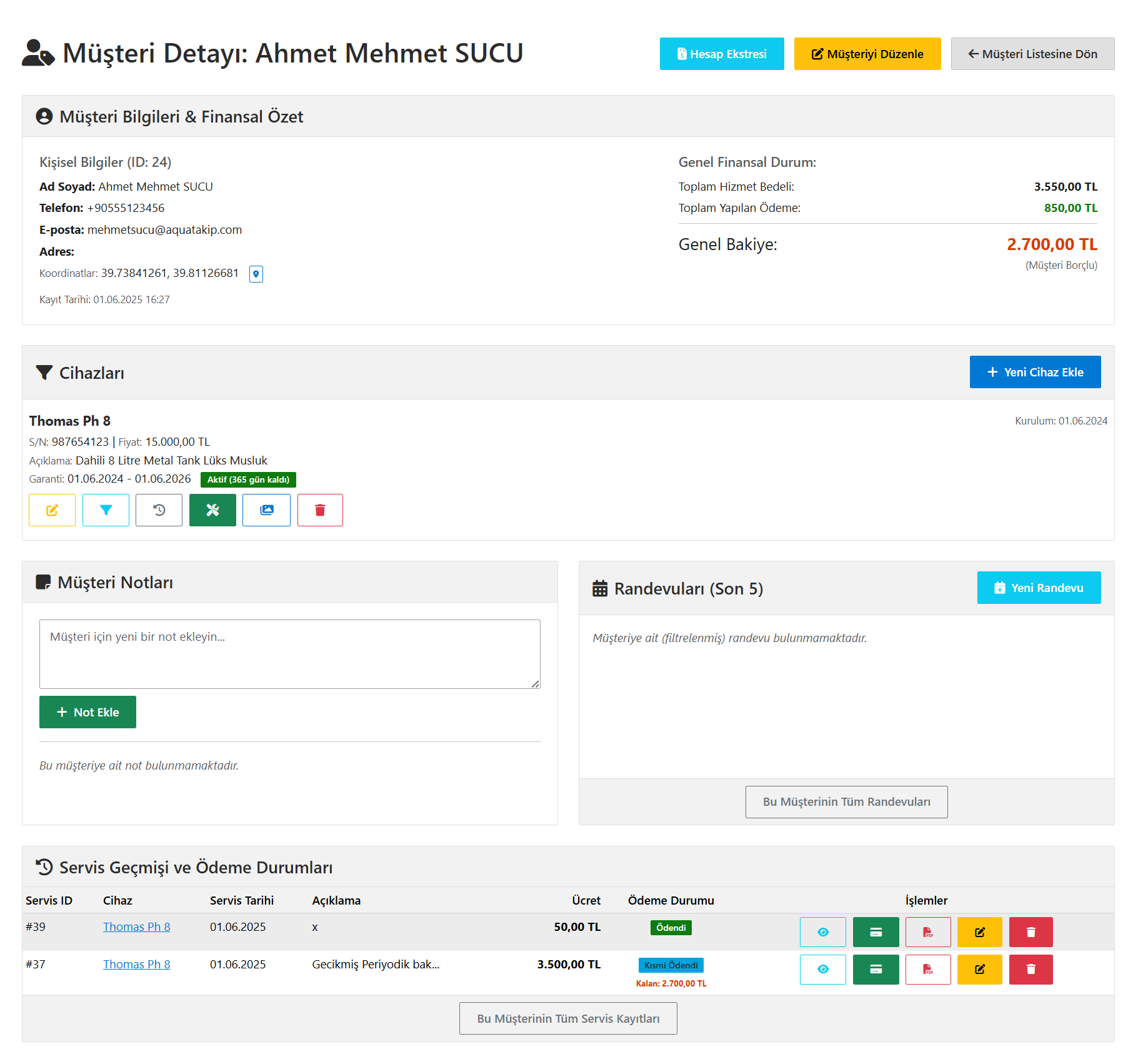Edit the Thomas Ph 8 device
The width and height of the screenshot is (1148, 1064).
[x=52, y=510]
